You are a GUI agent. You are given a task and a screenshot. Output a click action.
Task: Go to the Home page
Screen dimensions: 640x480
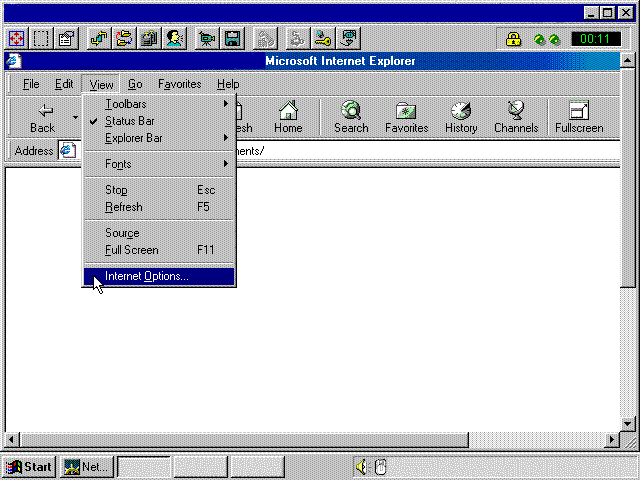[288, 118]
